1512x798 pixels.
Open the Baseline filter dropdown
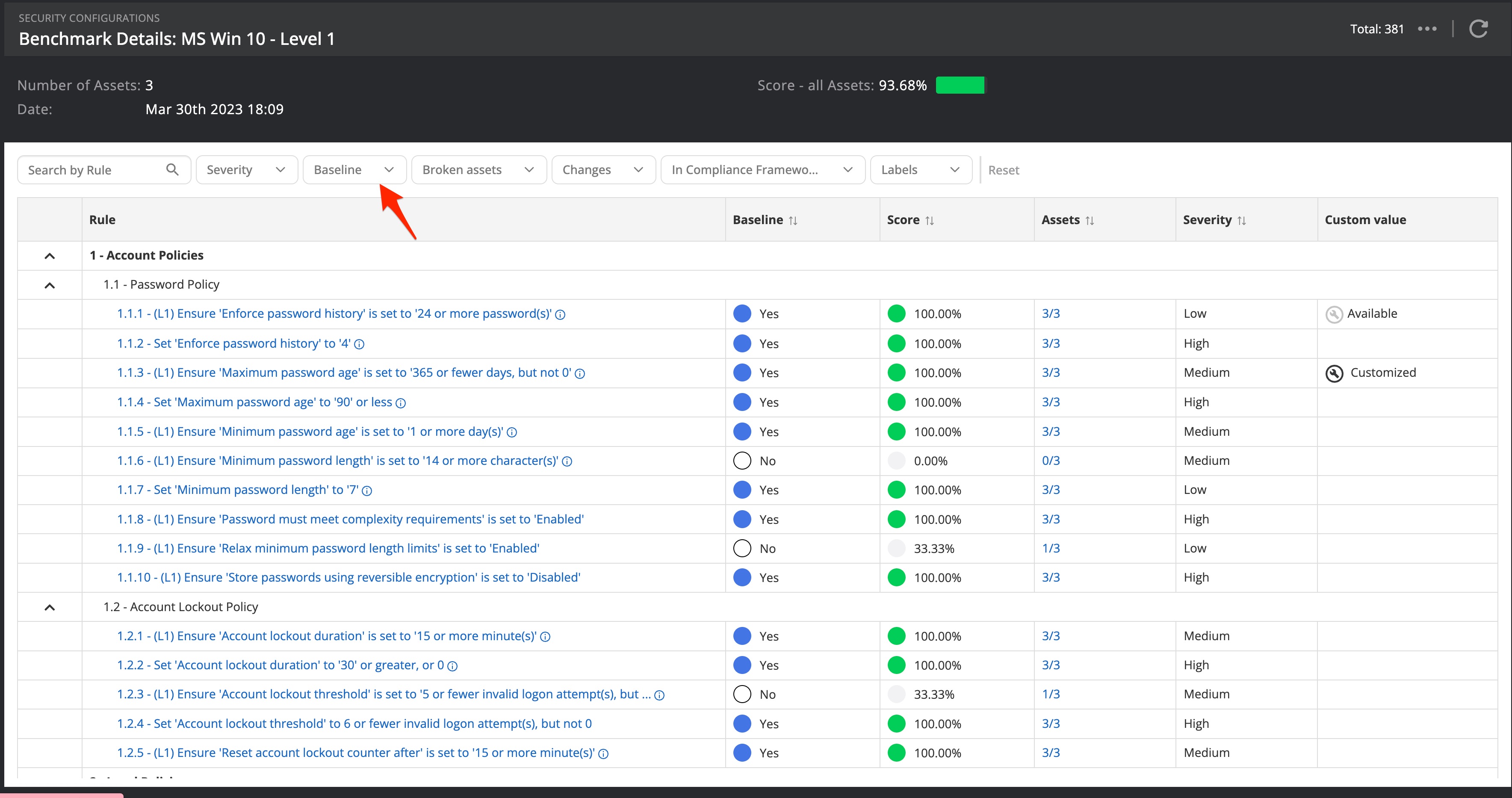354,170
